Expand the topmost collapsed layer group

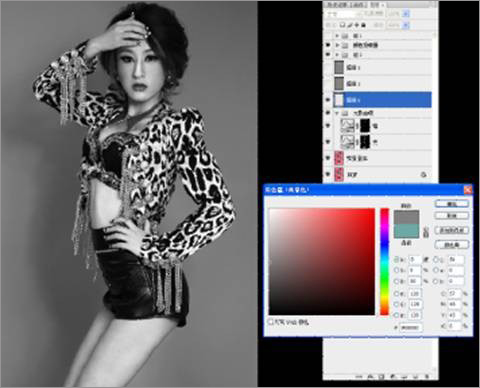pos(337,35)
